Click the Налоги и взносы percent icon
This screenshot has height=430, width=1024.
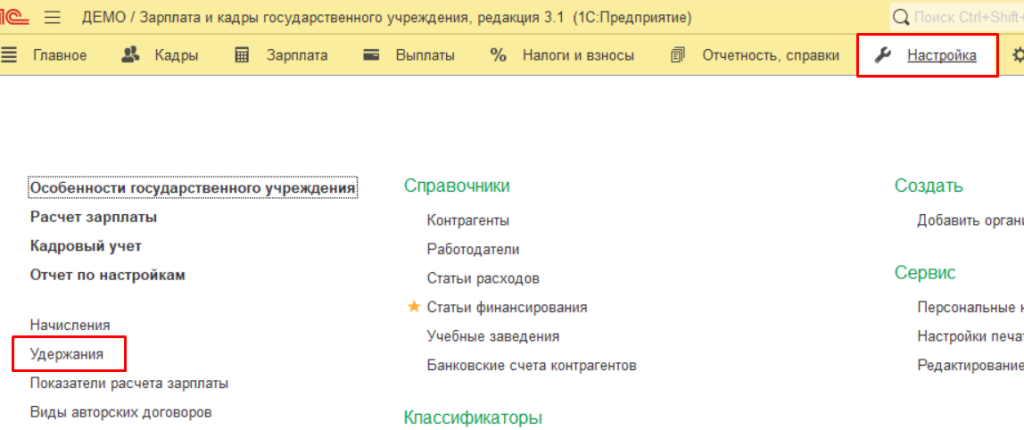pyautogui.click(x=498, y=55)
